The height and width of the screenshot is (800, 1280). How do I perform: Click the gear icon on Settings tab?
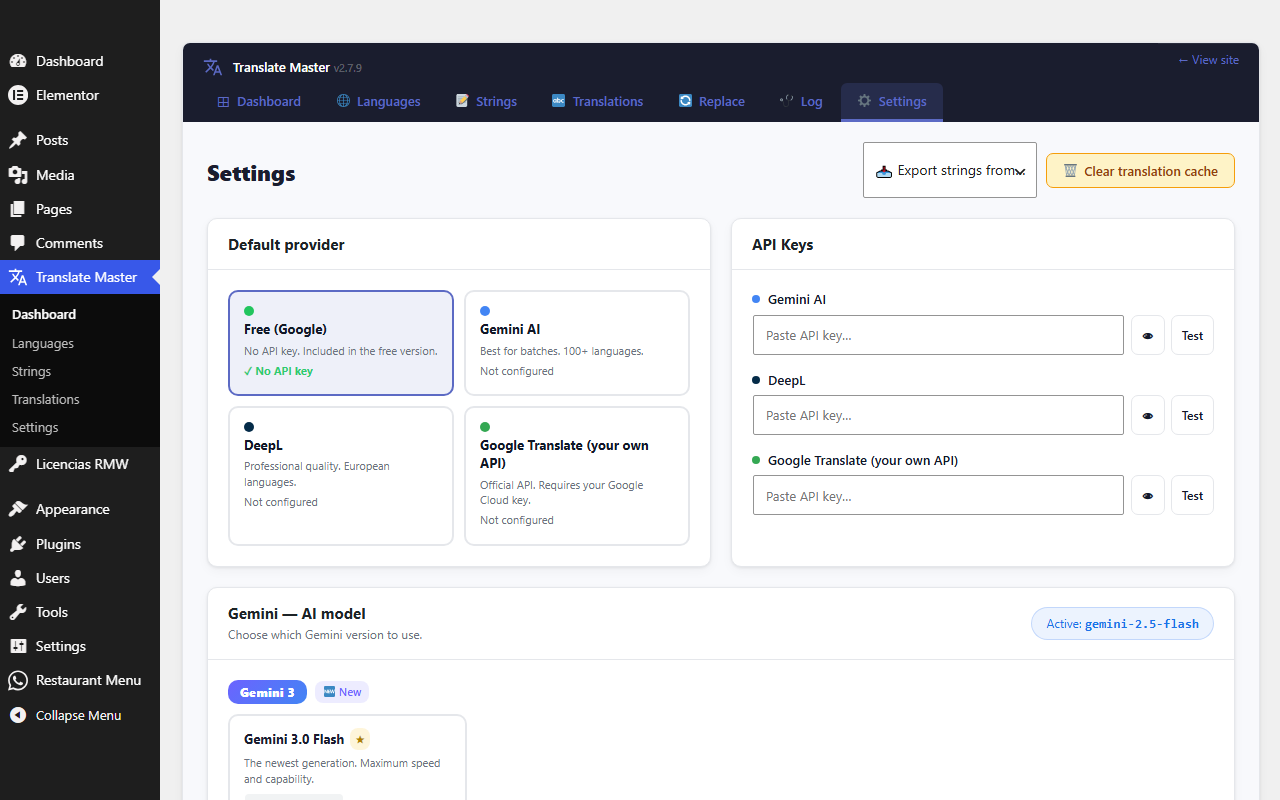864,101
